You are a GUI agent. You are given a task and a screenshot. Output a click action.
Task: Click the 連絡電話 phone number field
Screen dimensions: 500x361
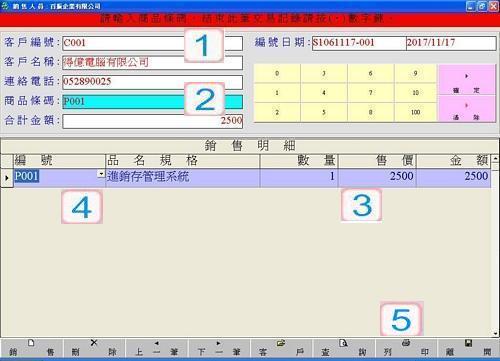pos(152,82)
